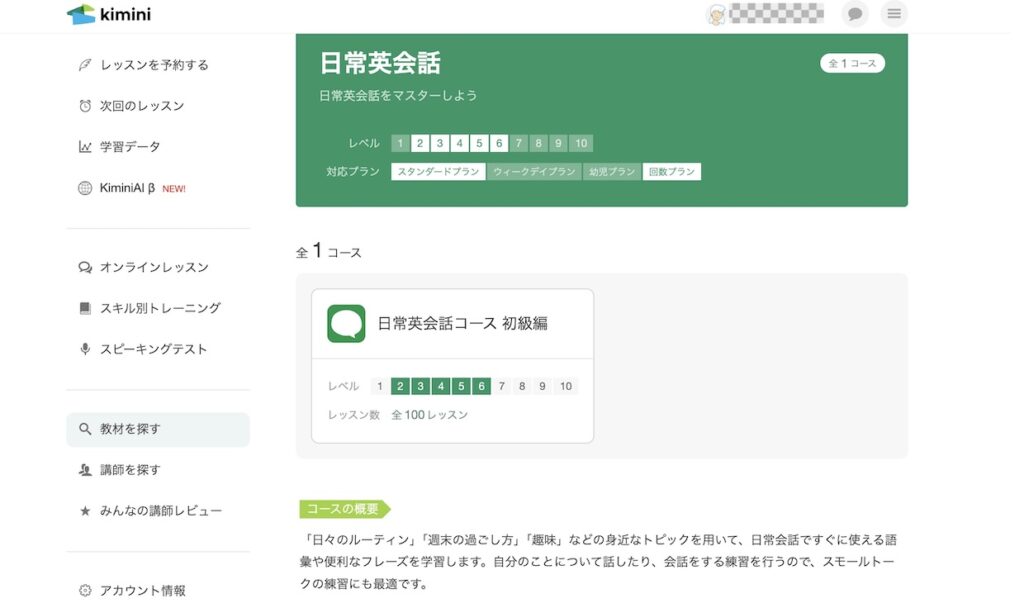Click the alarm clock icon beside 次回のレッスン
1024x608 pixels.
pos(85,106)
